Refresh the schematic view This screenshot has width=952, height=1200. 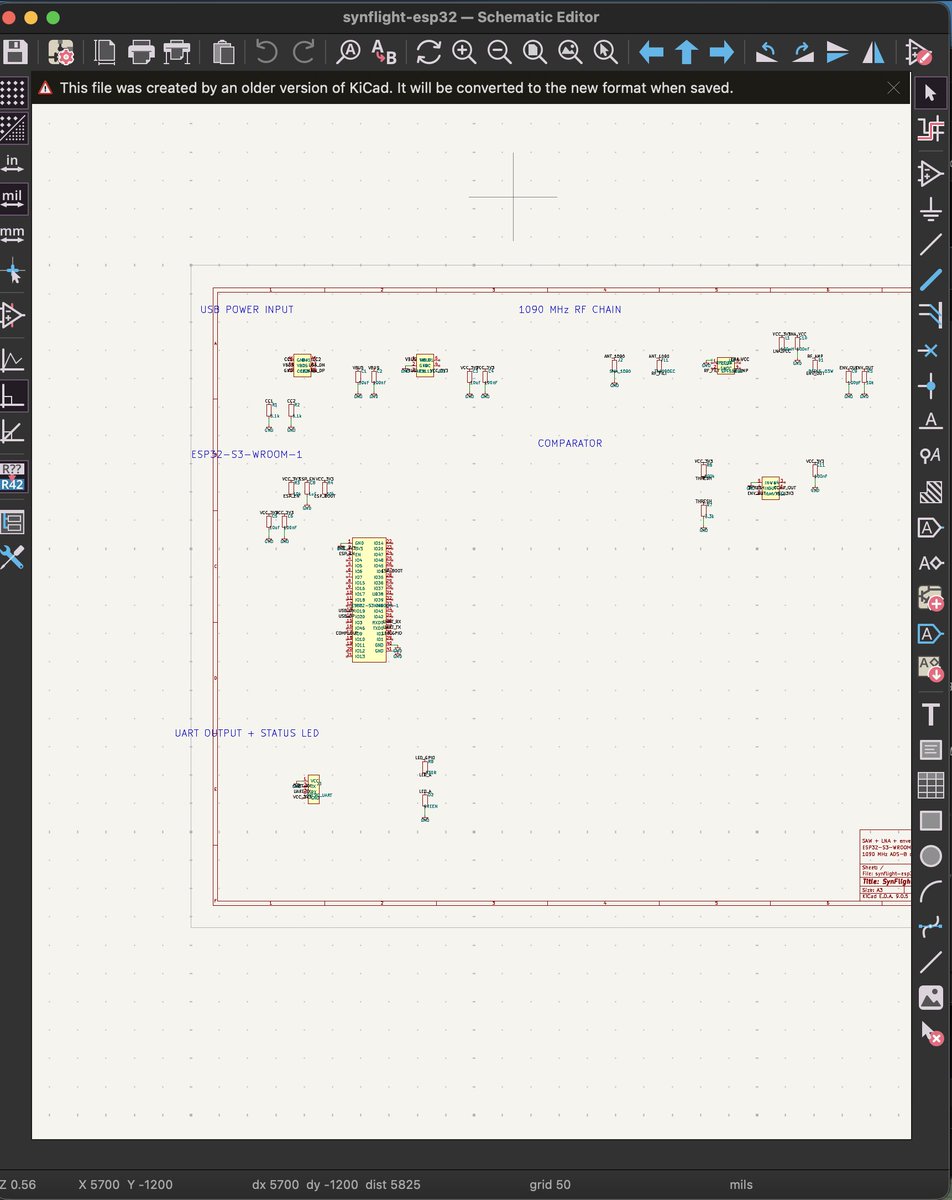tap(429, 52)
